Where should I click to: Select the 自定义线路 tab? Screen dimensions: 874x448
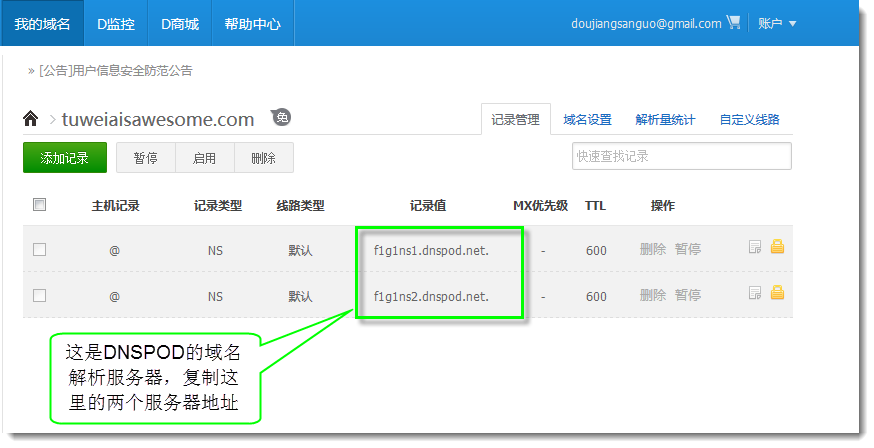749,119
